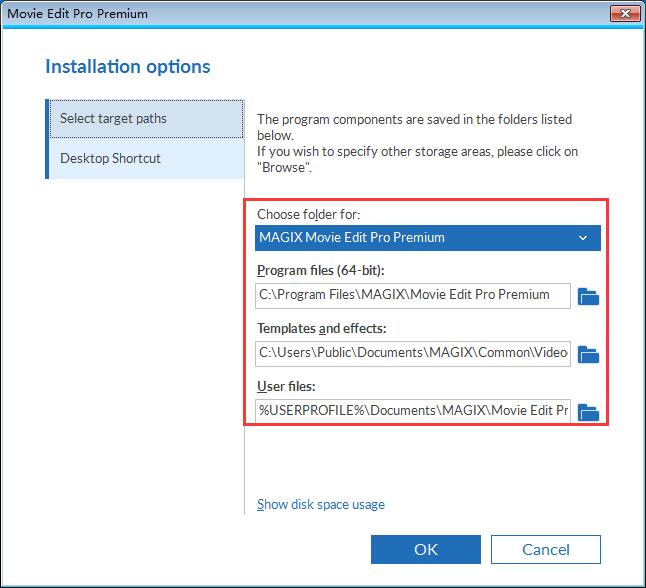Image resolution: width=646 pixels, height=588 pixels.
Task: Open the Desktop Shortcut section
Action: click(x=146, y=159)
